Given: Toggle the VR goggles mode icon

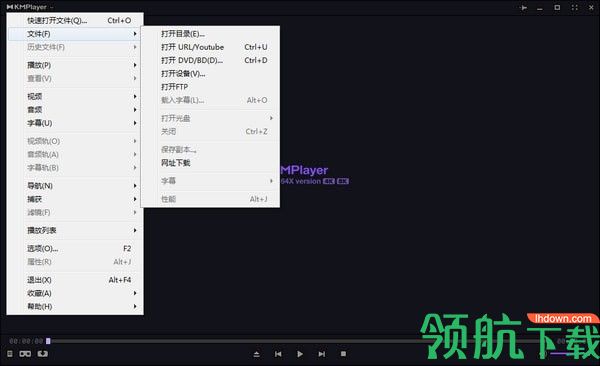Looking at the screenshot, I should click(x=25, y=354).
